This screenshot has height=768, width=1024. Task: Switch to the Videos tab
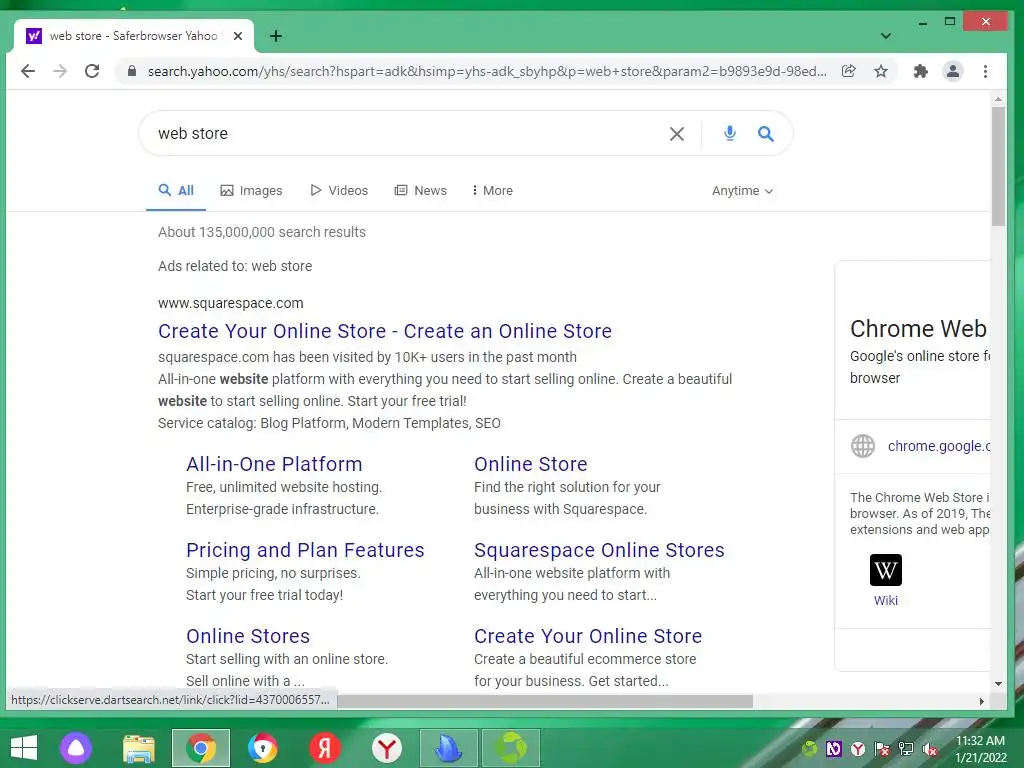pyautogui.click(x=339, y=191)
